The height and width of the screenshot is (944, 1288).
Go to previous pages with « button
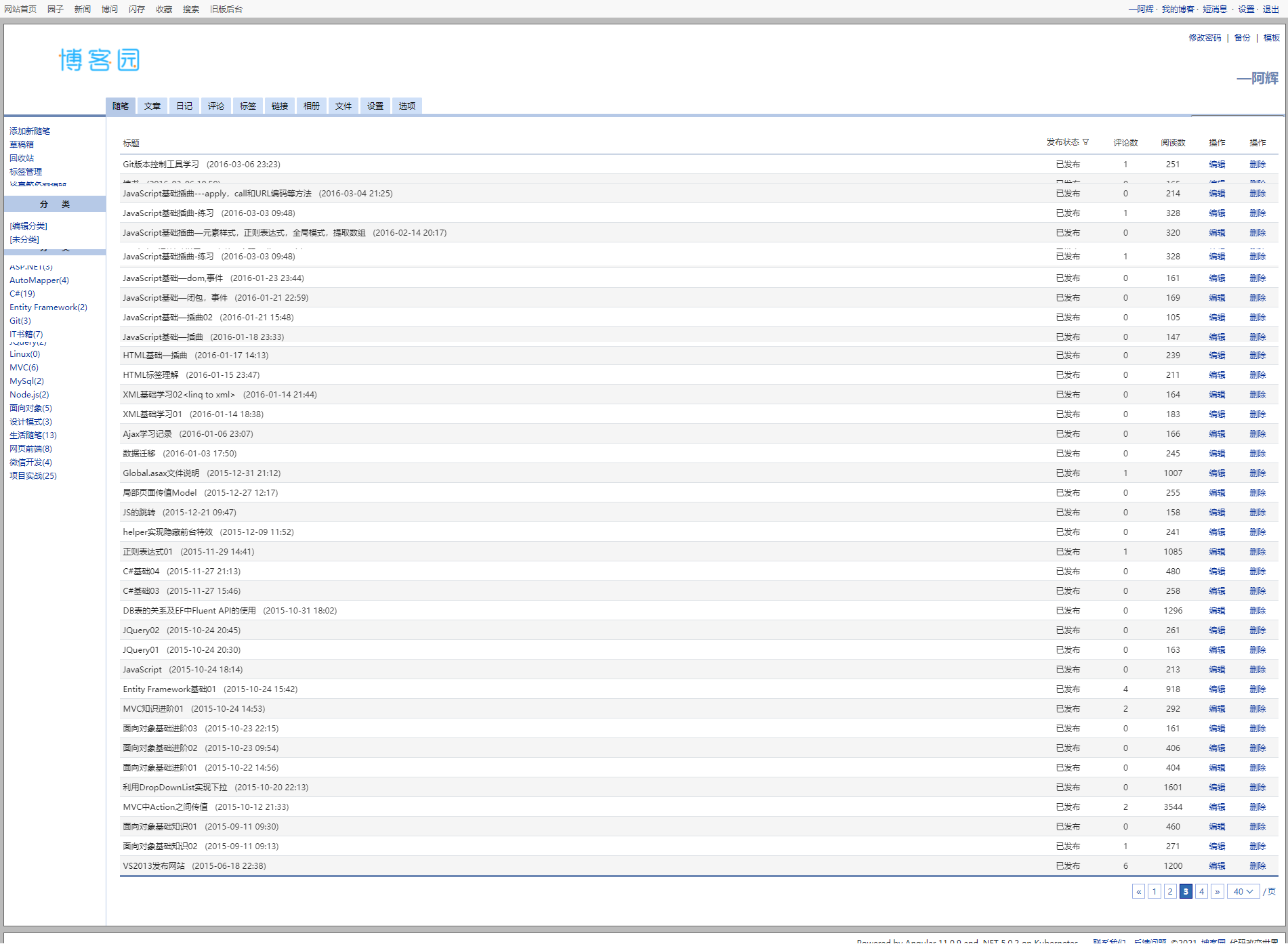(x=1139, y=891)
